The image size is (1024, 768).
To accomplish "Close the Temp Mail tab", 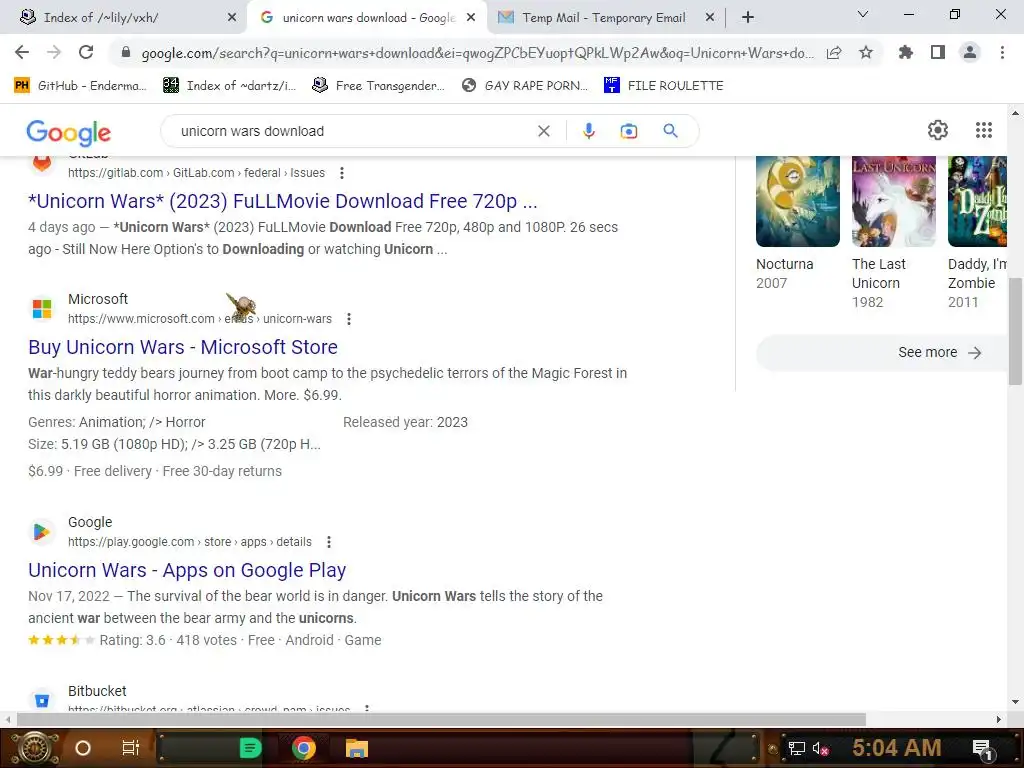I will [710, 18].
